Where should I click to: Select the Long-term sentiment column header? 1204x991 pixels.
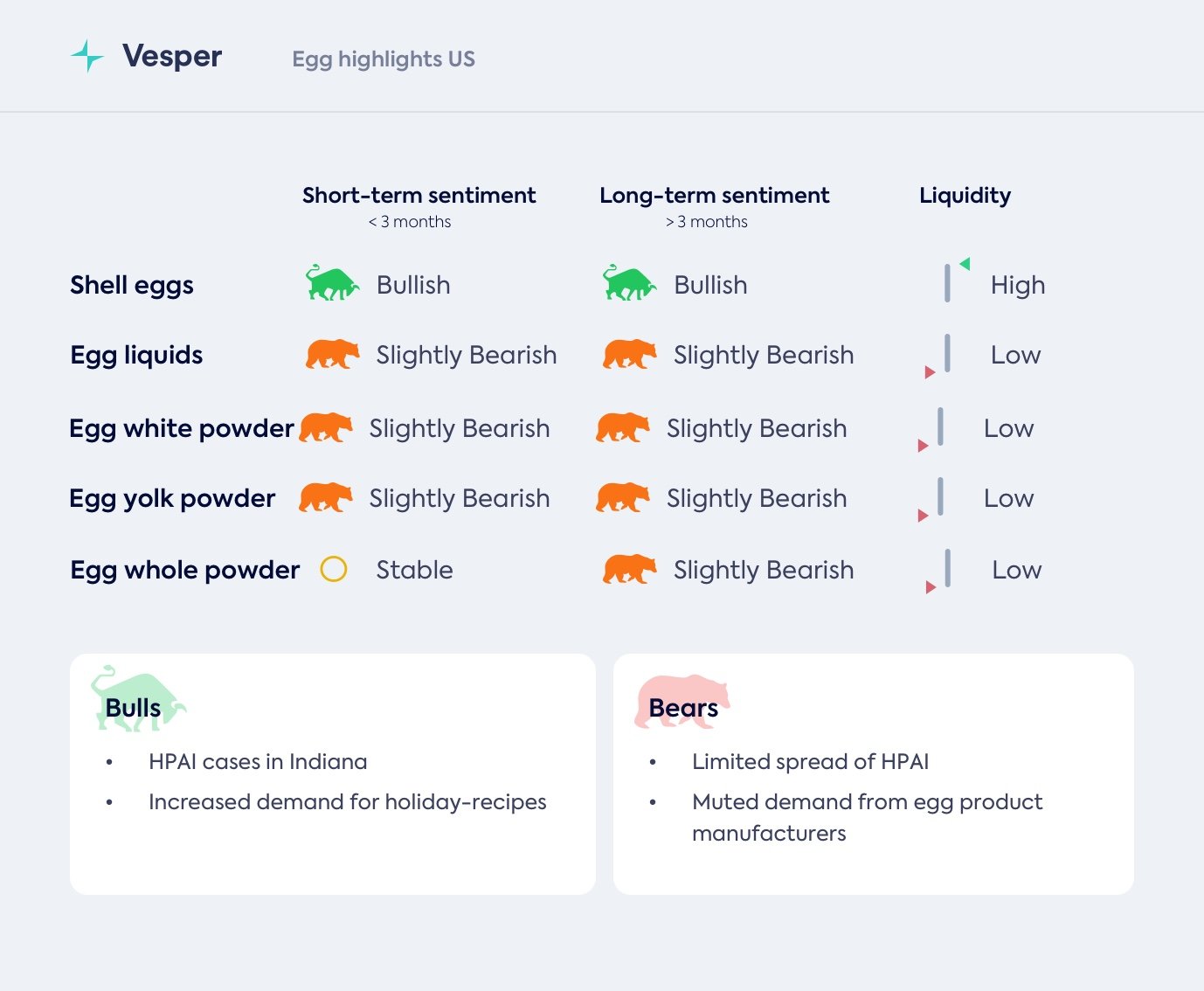(x=714, y=196)
